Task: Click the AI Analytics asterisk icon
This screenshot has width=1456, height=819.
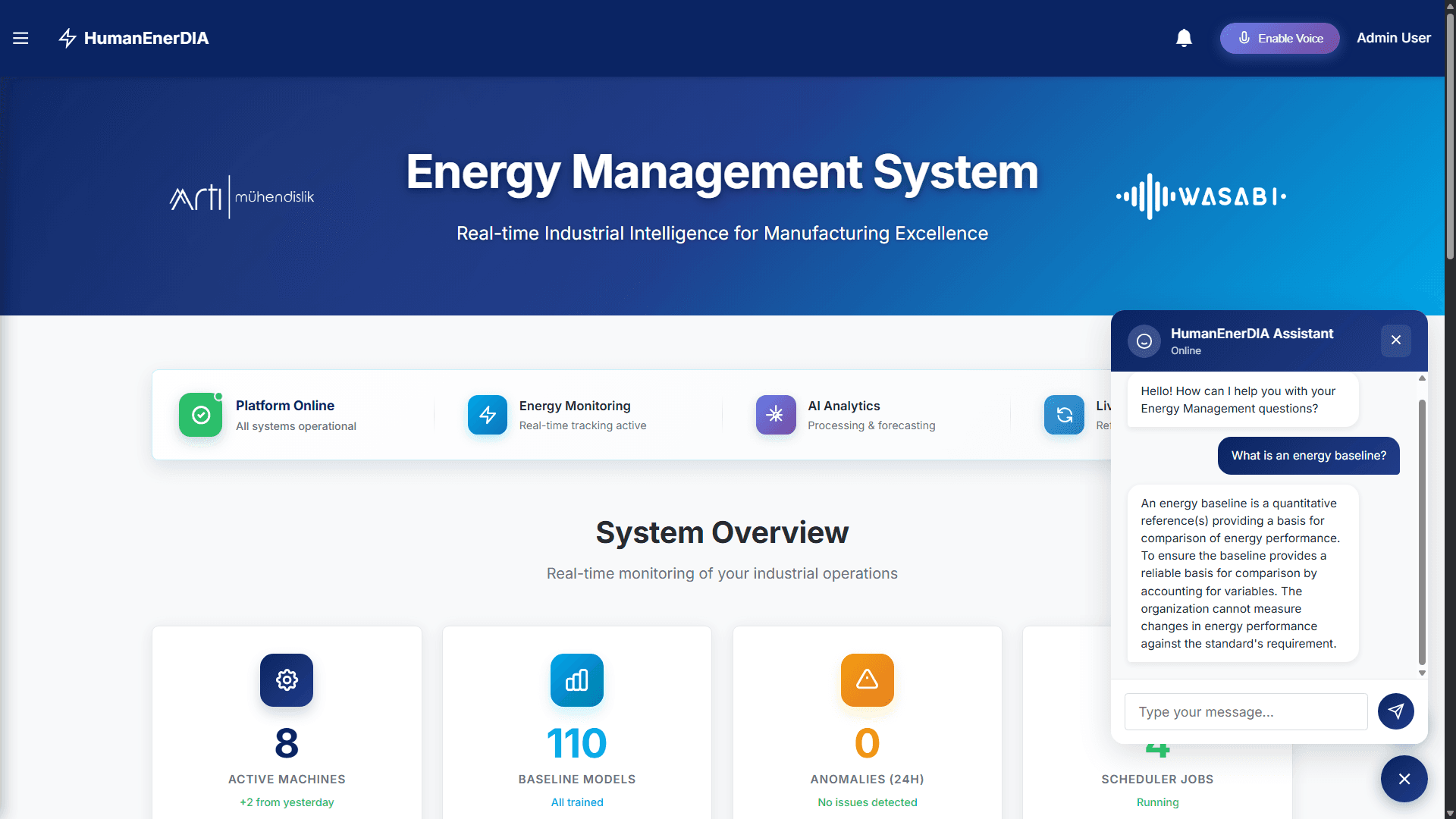Action: pos(775,415)
